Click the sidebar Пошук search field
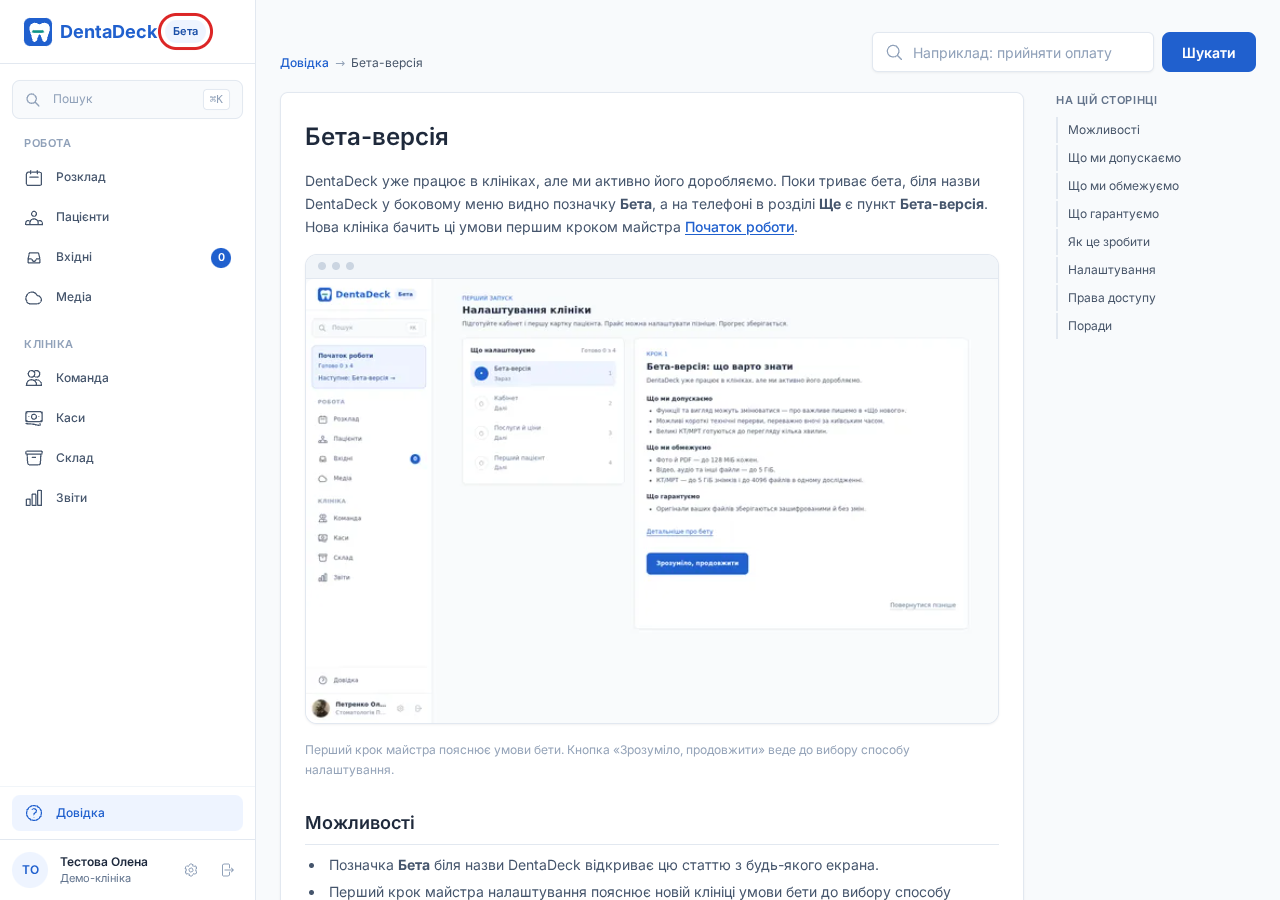This screenshot has height=900, width=1280. click(x=127, y=99)
